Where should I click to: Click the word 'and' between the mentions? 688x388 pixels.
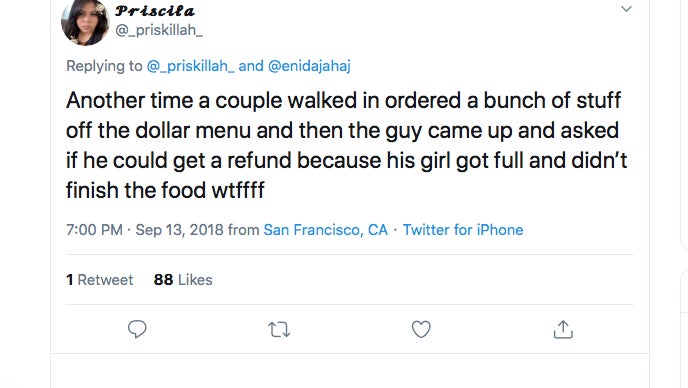(251, 66)
